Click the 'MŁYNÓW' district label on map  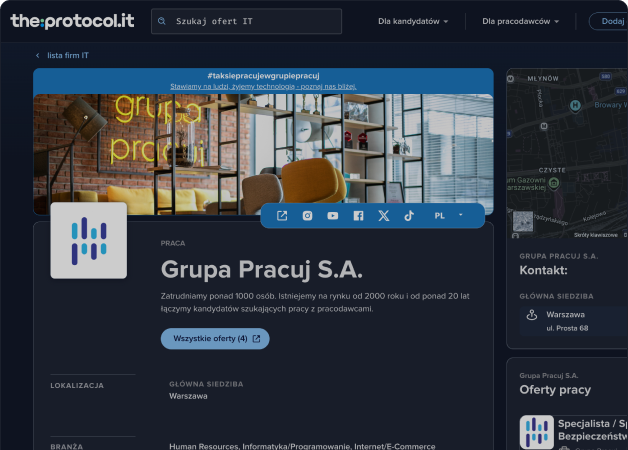pyautogui.click(x=543, y=78)
